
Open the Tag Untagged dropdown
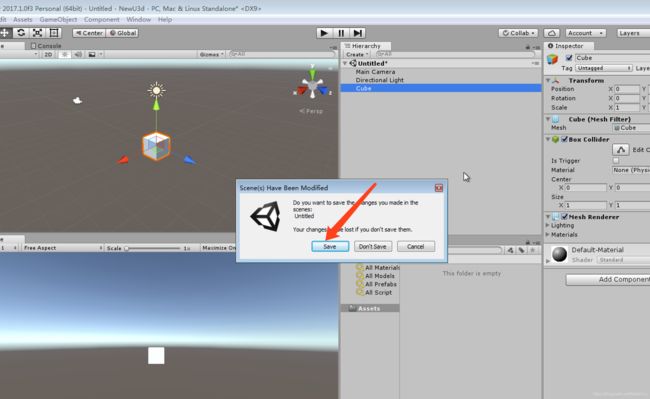[x=604, y=68]
